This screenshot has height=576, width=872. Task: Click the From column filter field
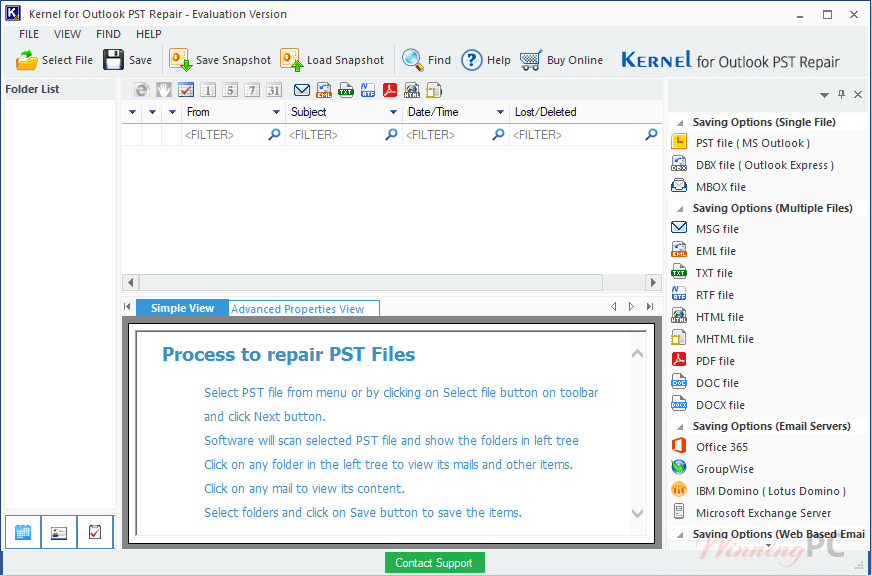coord(233,135)
